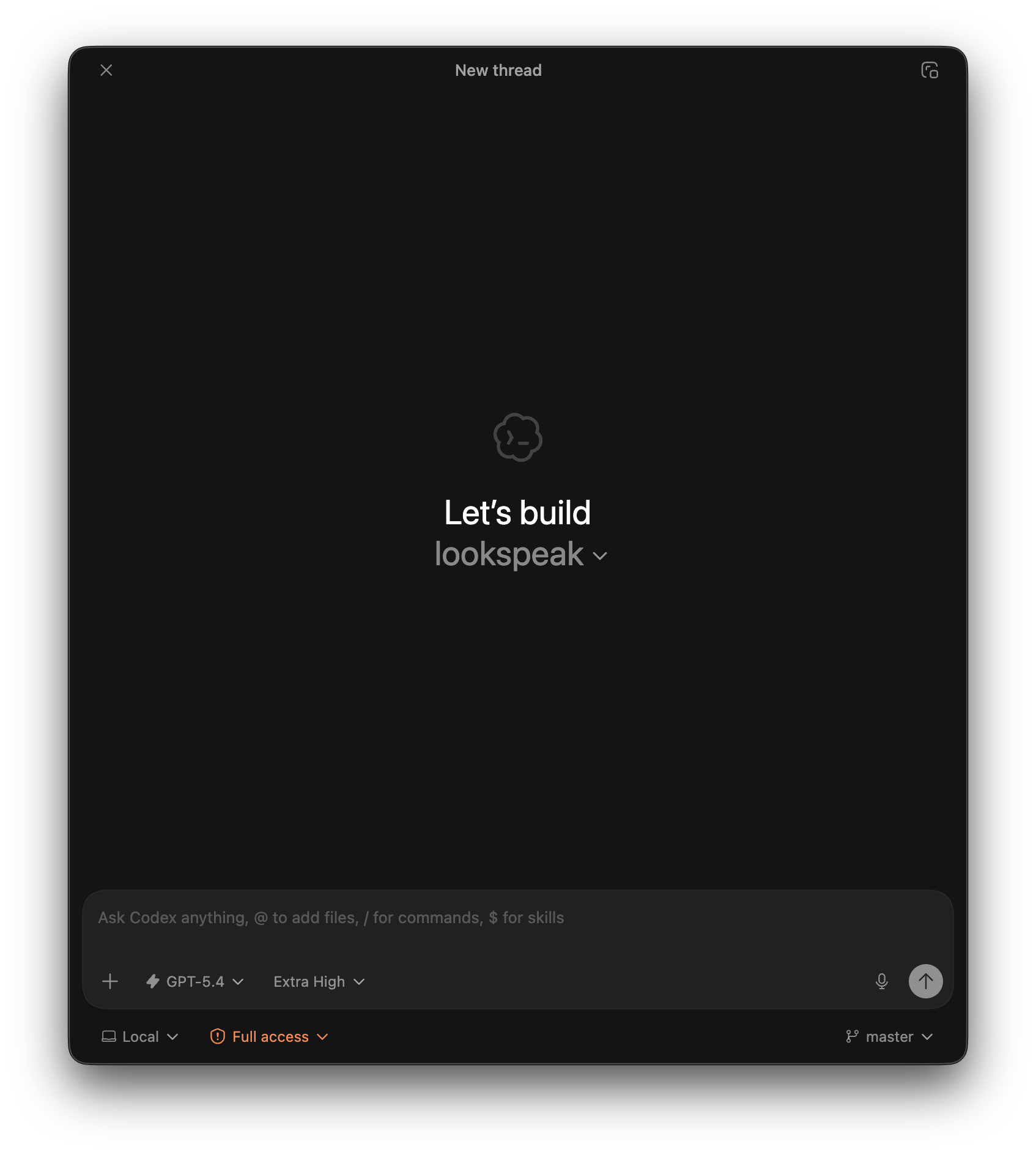Click the Let's build heading
This screenshot has width=1036, height=1155.
click(517, 513)
